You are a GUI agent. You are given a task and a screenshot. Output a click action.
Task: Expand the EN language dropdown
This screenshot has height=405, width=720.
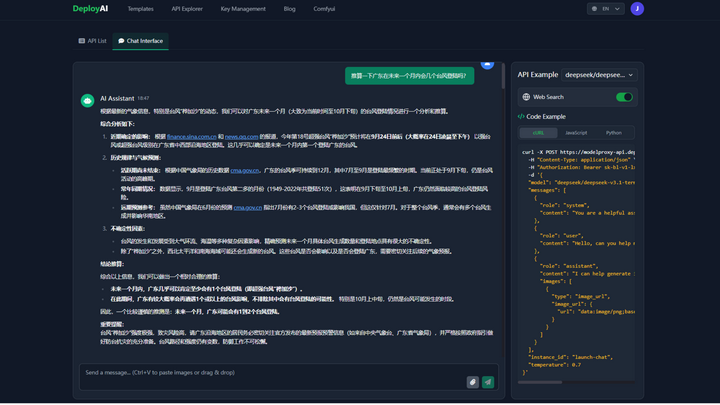pyautogui.click(x=605, y=9)
